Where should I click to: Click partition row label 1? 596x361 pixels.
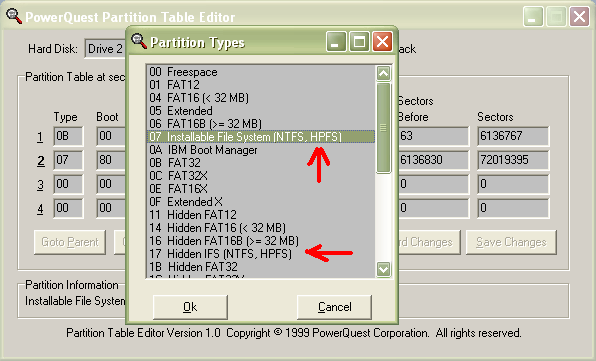(40, 137)
